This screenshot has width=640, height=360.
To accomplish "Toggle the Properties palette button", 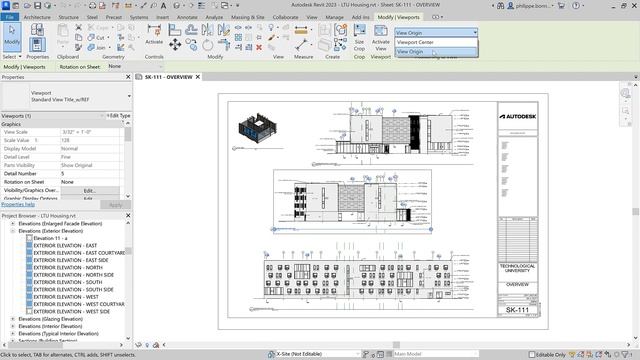I will pos(37,44).
